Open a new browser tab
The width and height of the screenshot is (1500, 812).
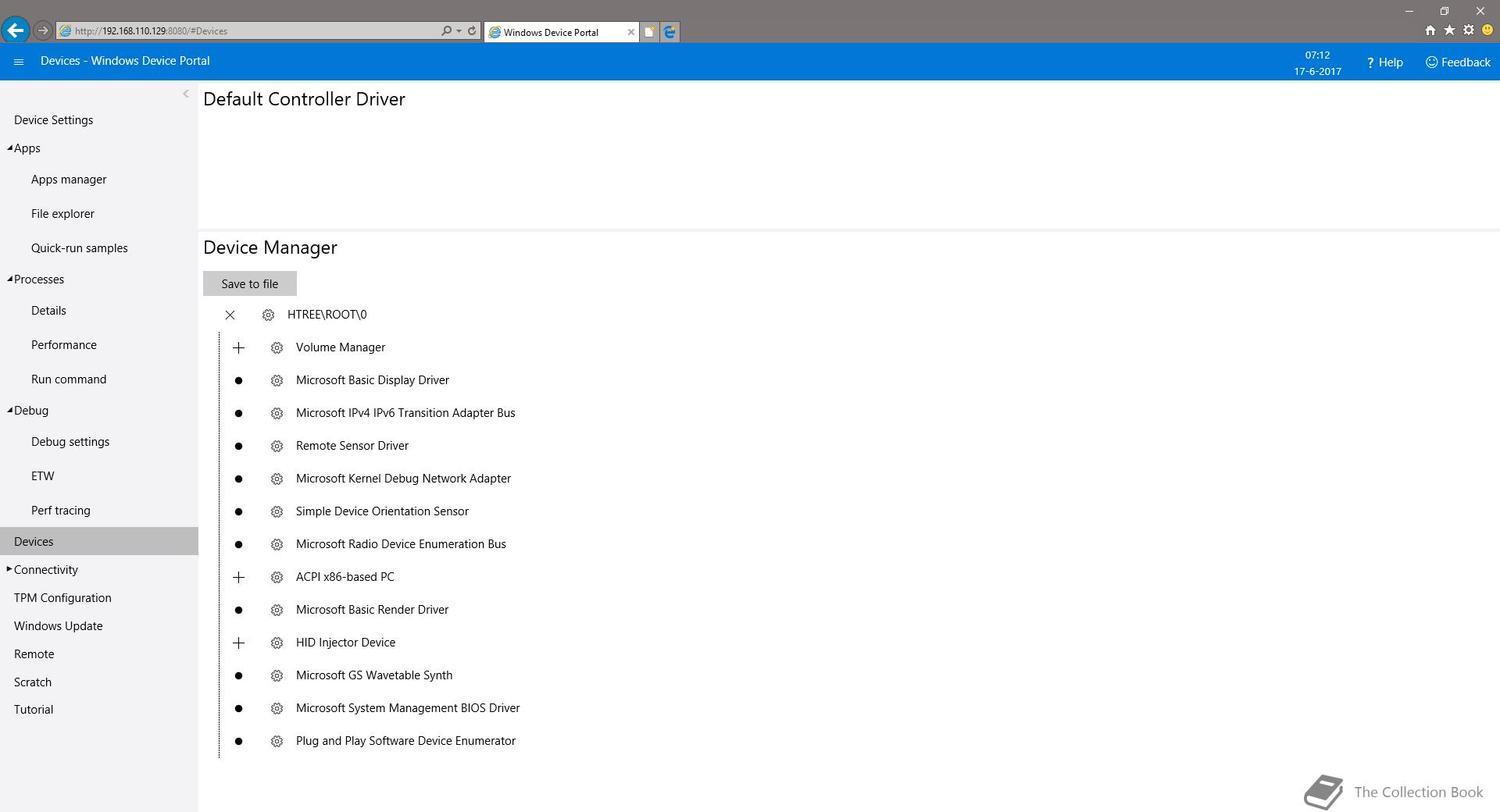coord(649,32)
